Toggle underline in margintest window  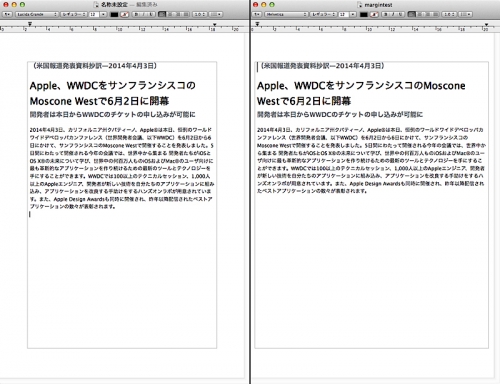pyautogui.click(x=401, y=14)
